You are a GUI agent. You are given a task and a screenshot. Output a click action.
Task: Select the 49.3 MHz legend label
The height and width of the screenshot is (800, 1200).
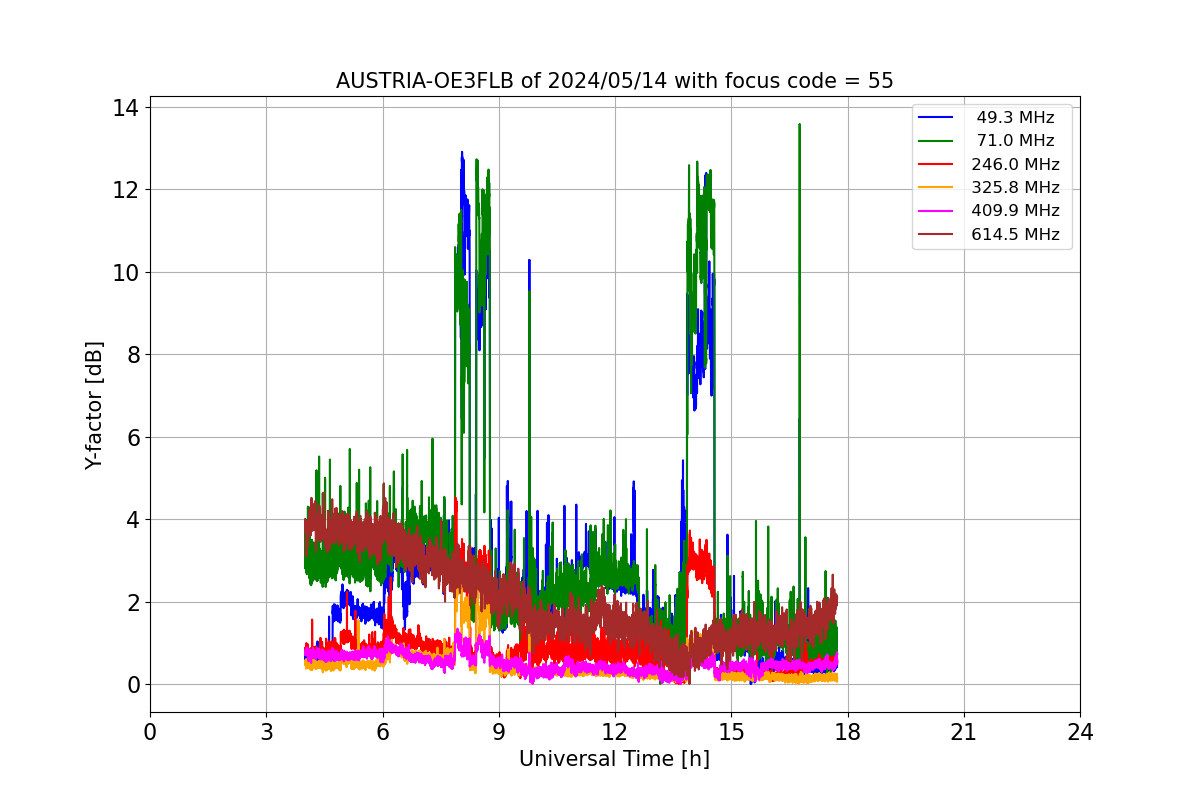click(1015, 118)
